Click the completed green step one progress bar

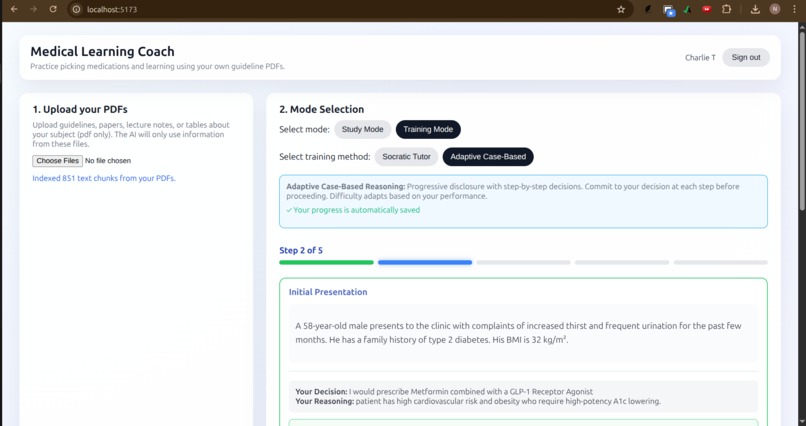[x=326, y=263]
